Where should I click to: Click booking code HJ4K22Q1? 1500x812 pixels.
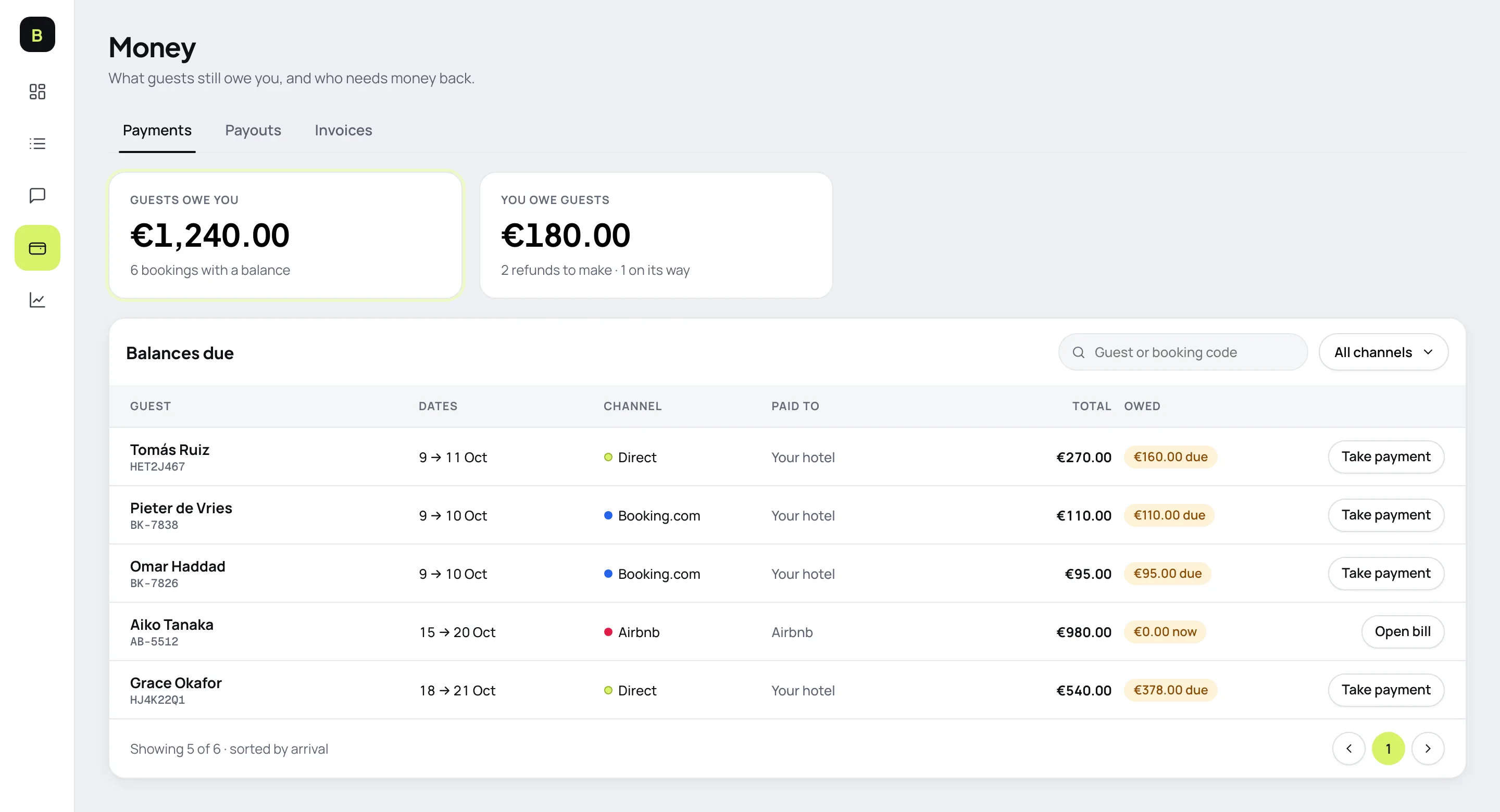coord(157,700)
